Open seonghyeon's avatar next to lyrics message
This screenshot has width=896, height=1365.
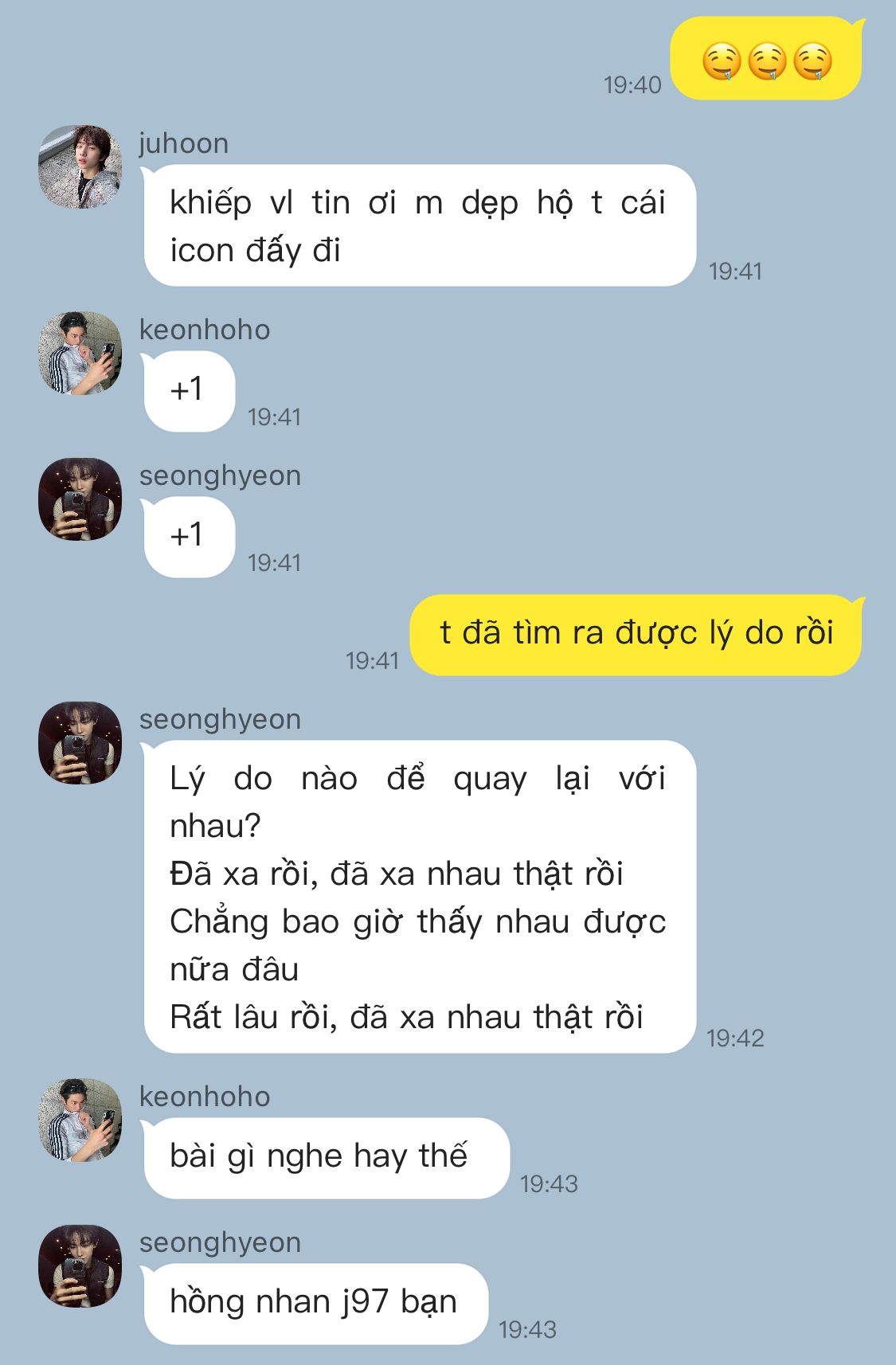(x=80, y=742)
